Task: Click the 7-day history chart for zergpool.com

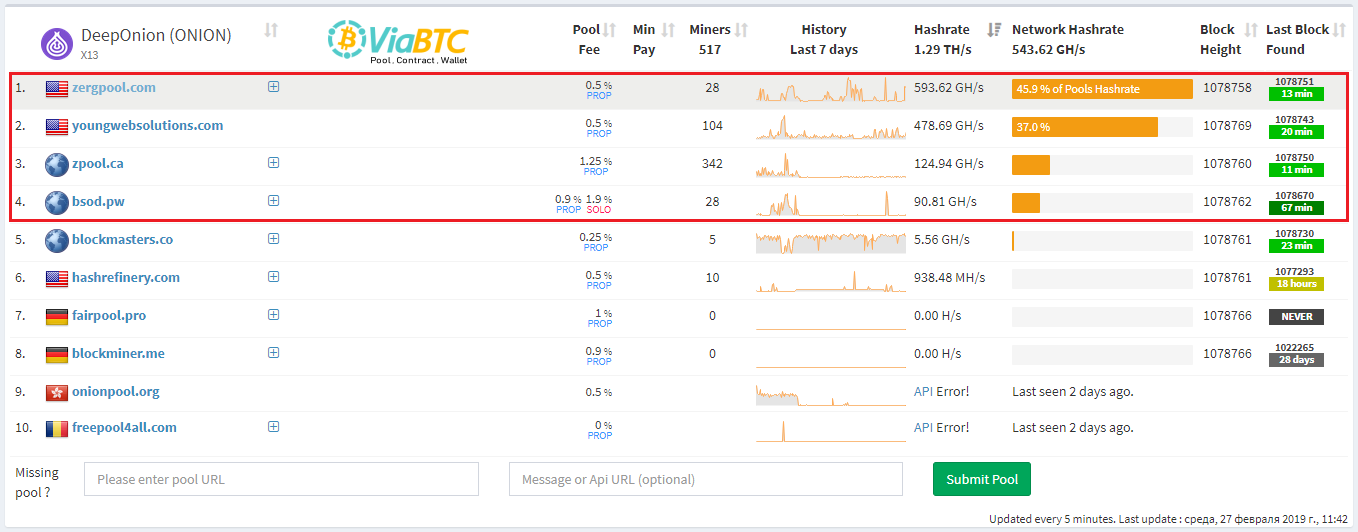Action: 831,89
